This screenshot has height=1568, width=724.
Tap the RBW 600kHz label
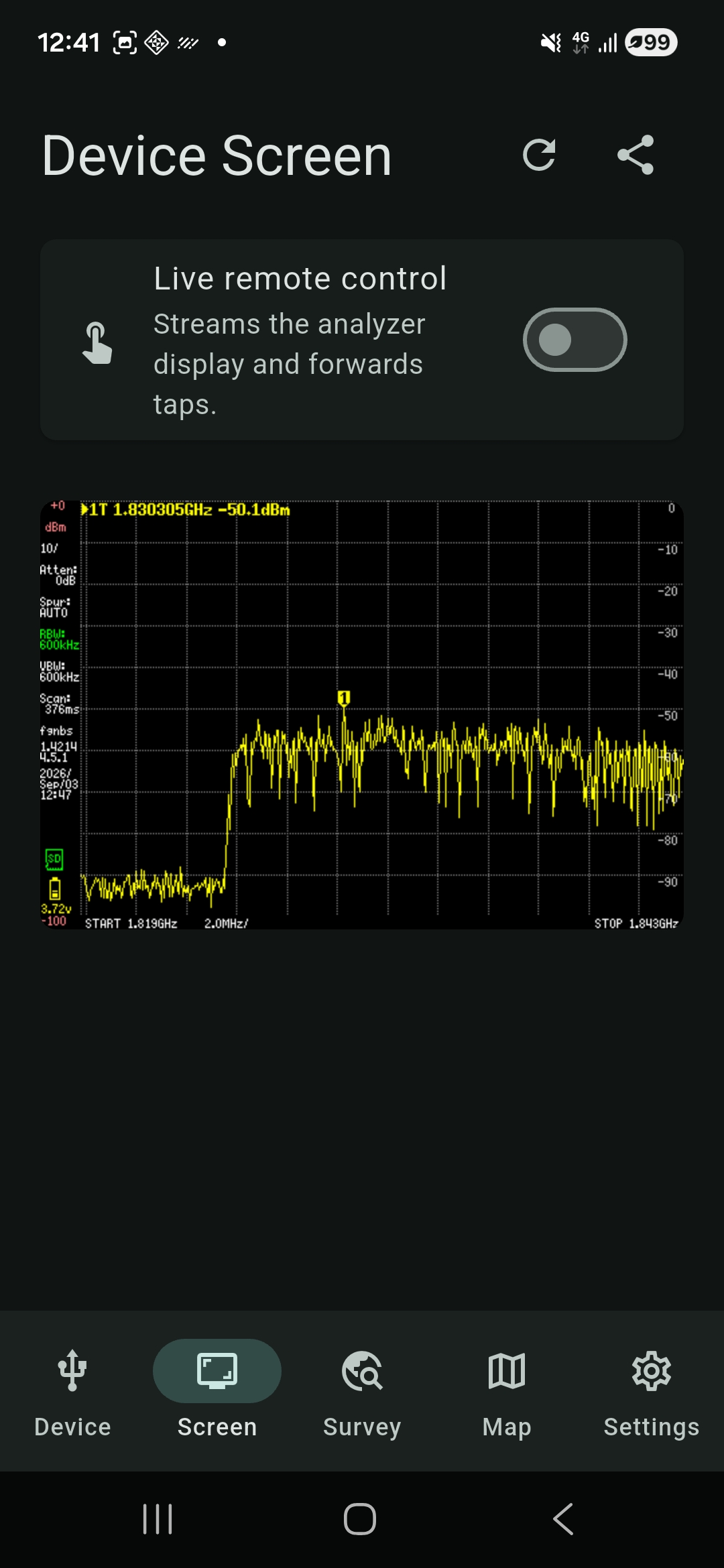coord(60,639)
